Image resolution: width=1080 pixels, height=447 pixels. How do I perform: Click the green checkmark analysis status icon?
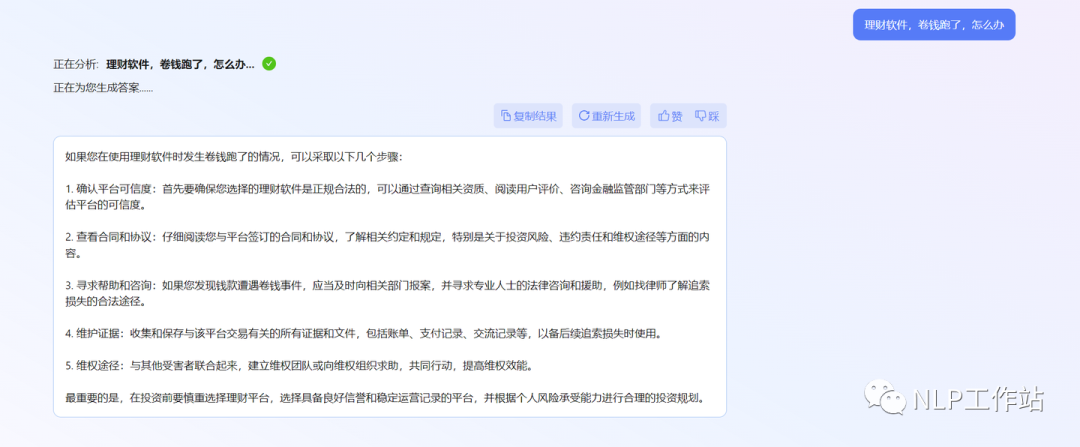pos(269,64)
